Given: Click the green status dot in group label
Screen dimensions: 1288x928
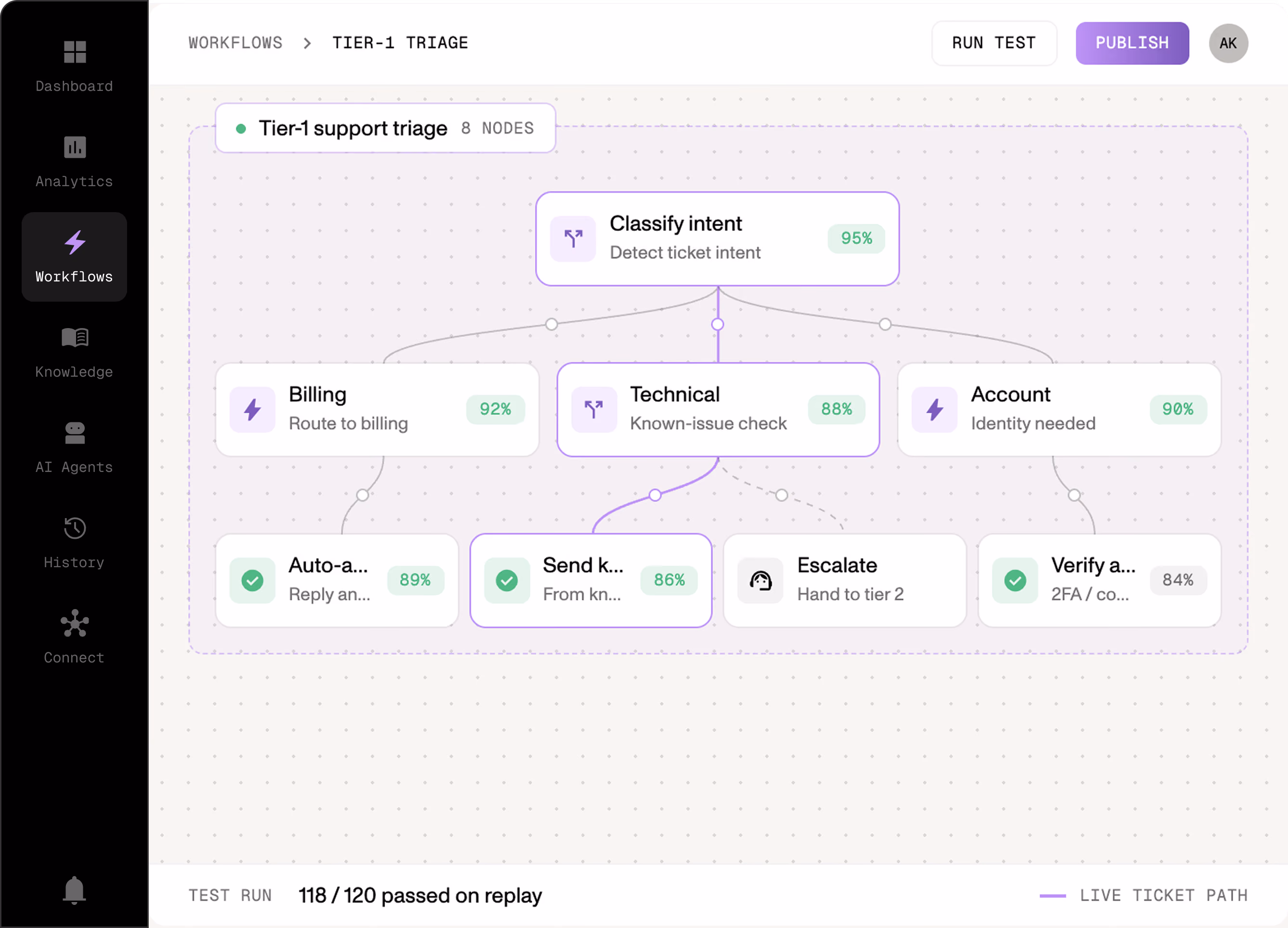Looking at the screenshot, I should tap(241, 129).
